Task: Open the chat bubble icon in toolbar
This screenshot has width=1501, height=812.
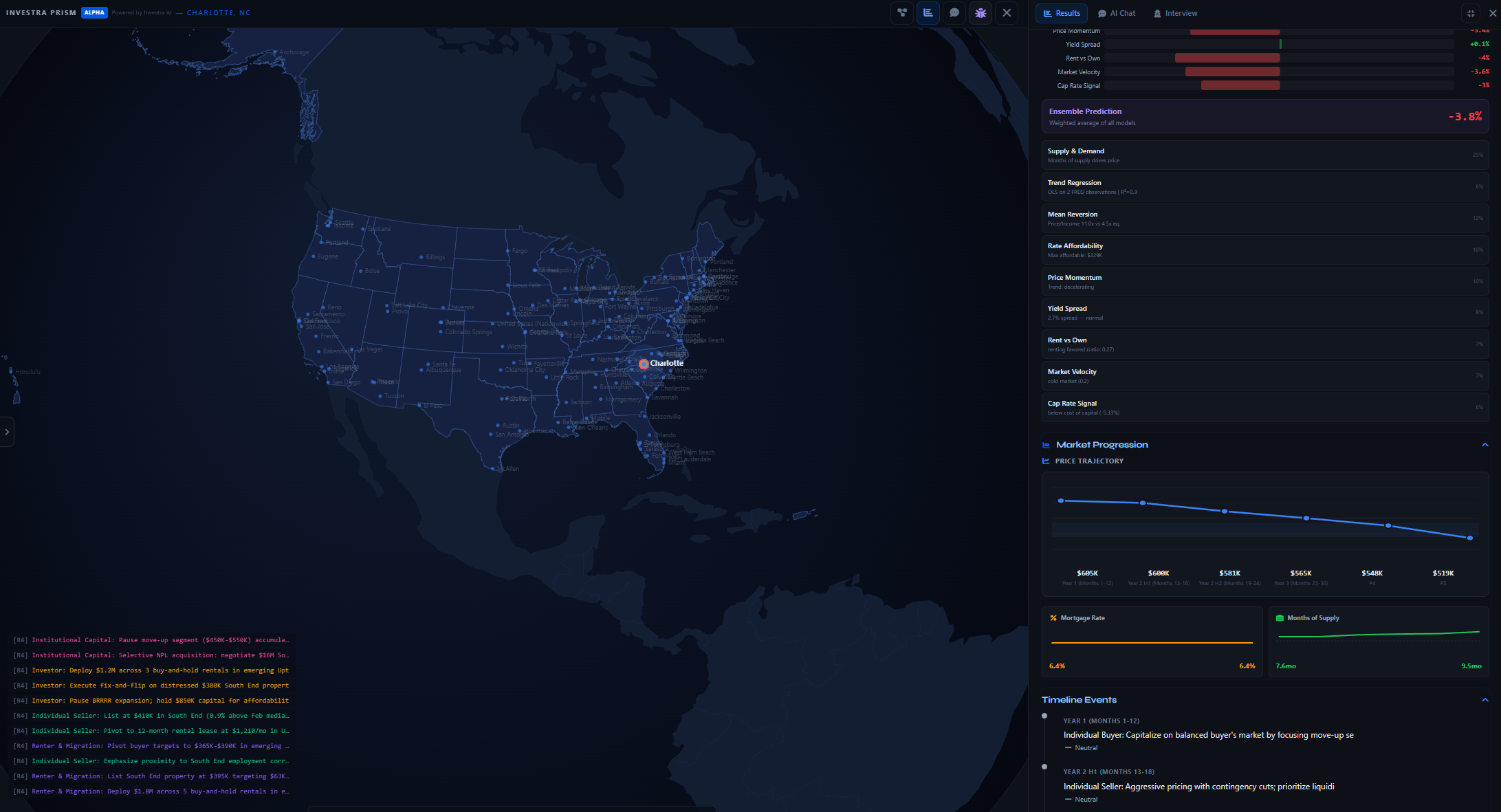Action: 954,13
